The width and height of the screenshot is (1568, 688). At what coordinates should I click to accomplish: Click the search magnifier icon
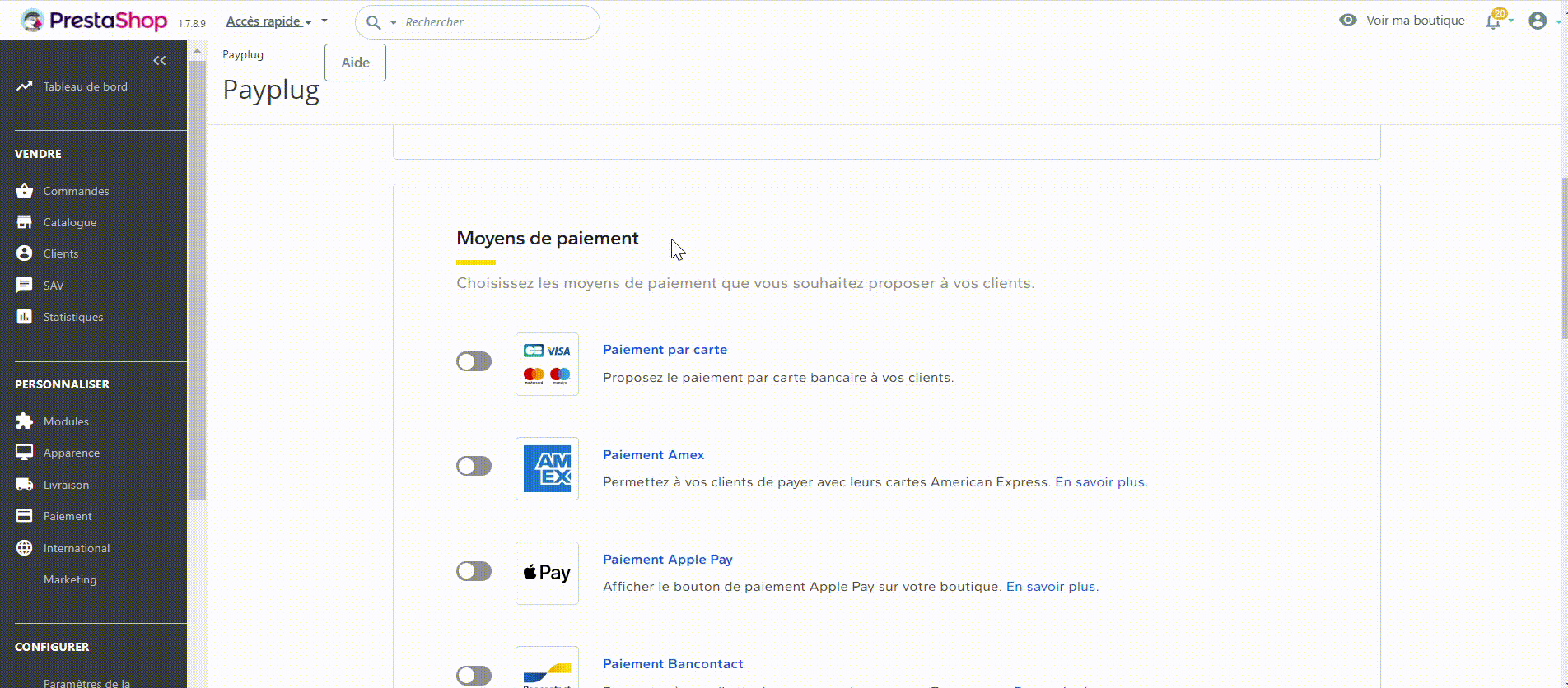pyautogui.click(x=373, y=22)
